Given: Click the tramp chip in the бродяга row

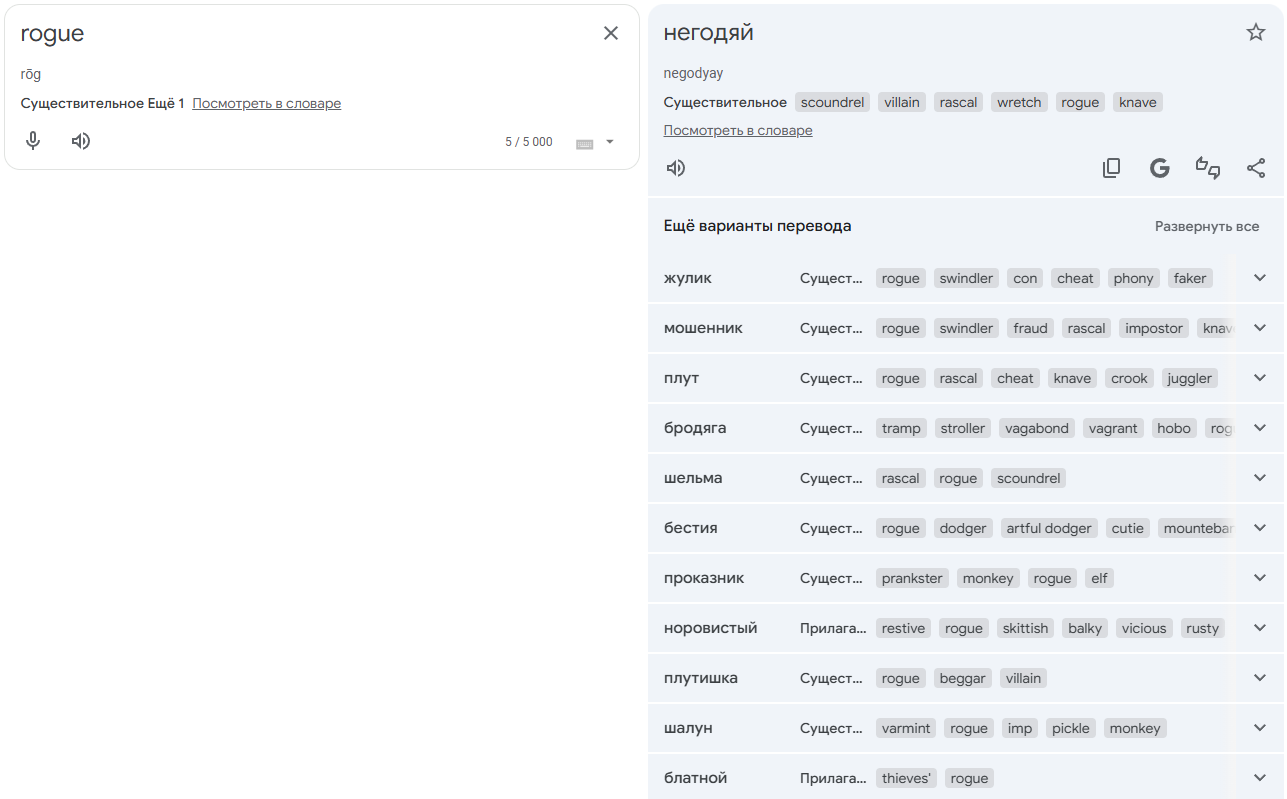Looking at the screenshot, I should (901, 428).
